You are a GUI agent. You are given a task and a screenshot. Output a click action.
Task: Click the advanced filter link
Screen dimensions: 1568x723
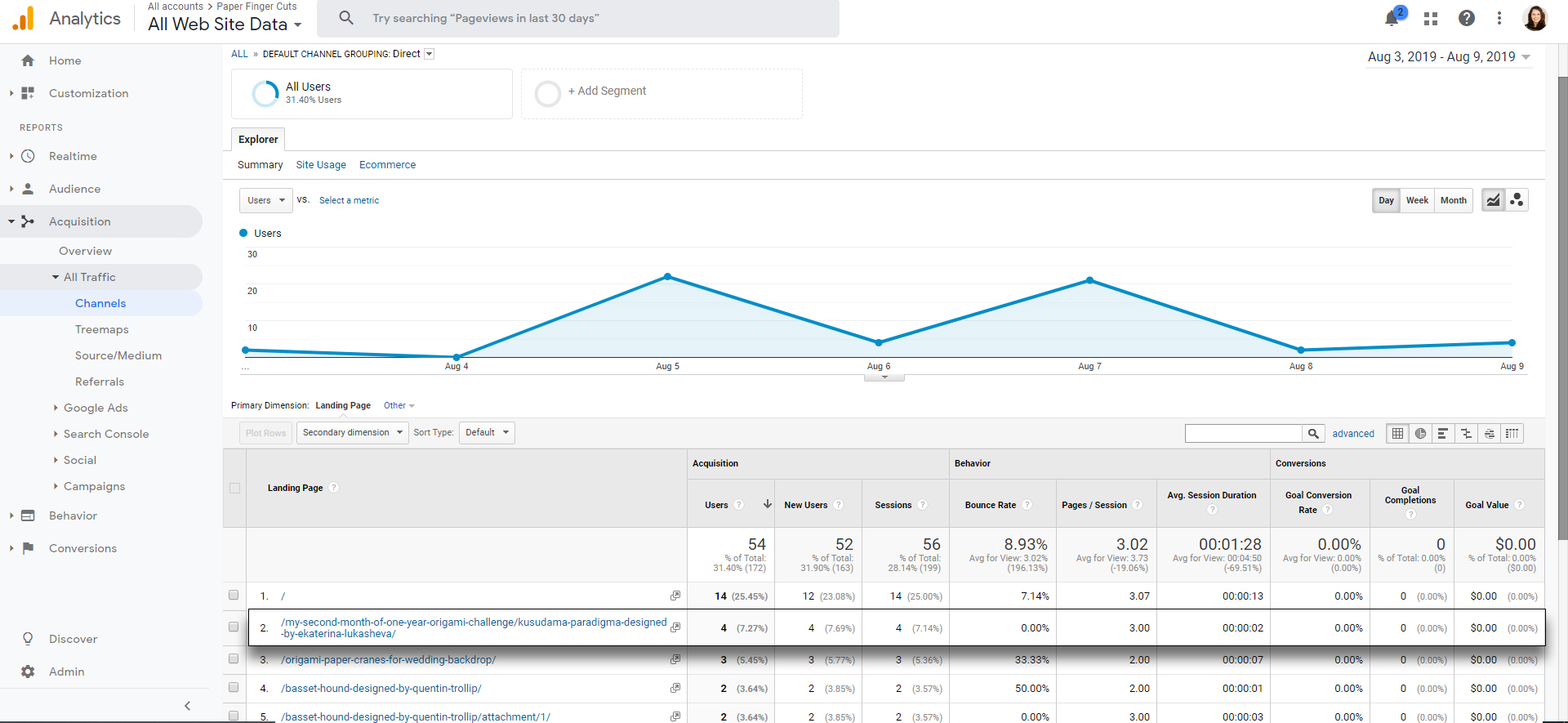coord(1353,434)
